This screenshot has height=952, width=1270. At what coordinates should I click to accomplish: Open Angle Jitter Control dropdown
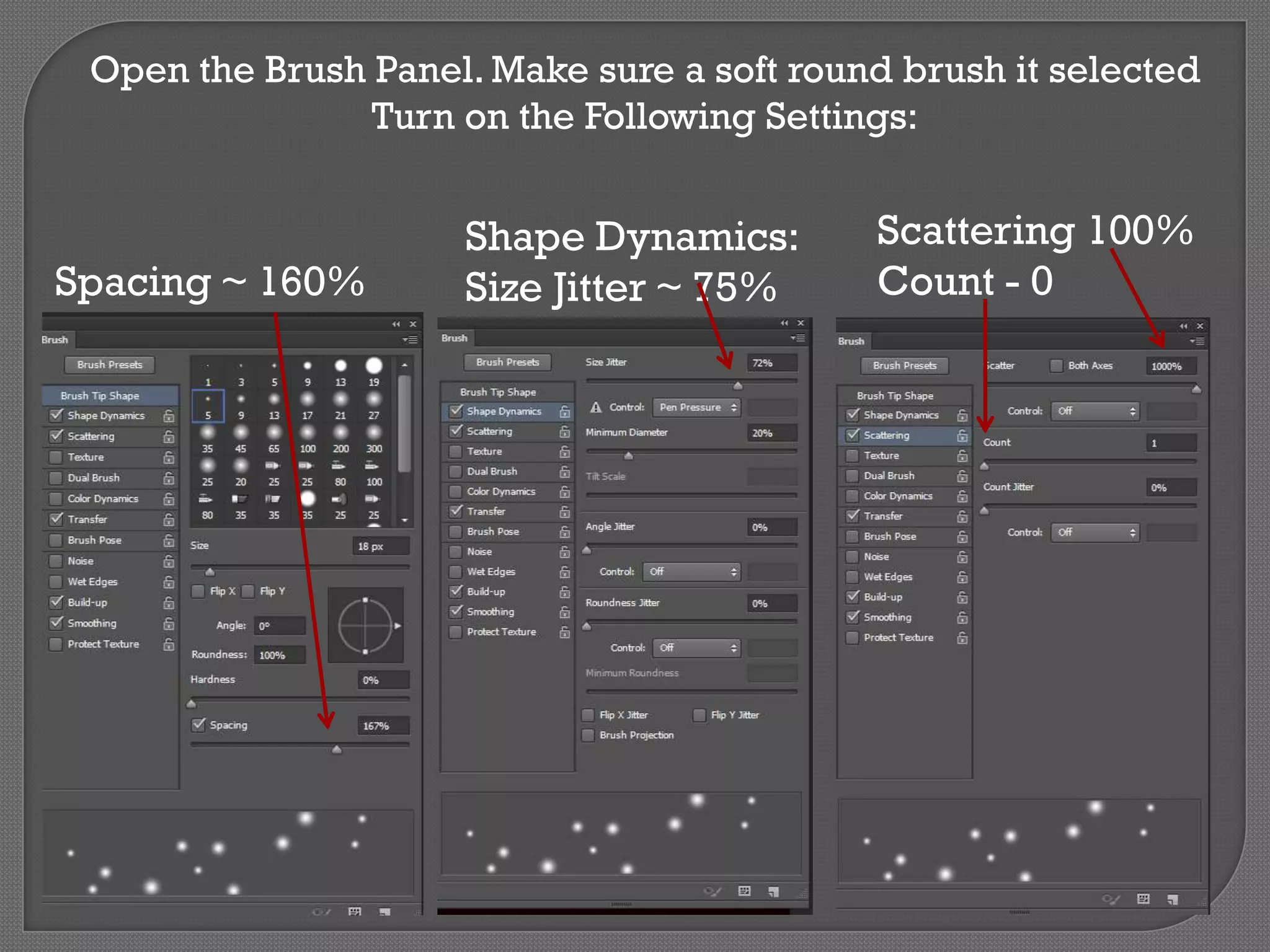(x=691, y=571)
